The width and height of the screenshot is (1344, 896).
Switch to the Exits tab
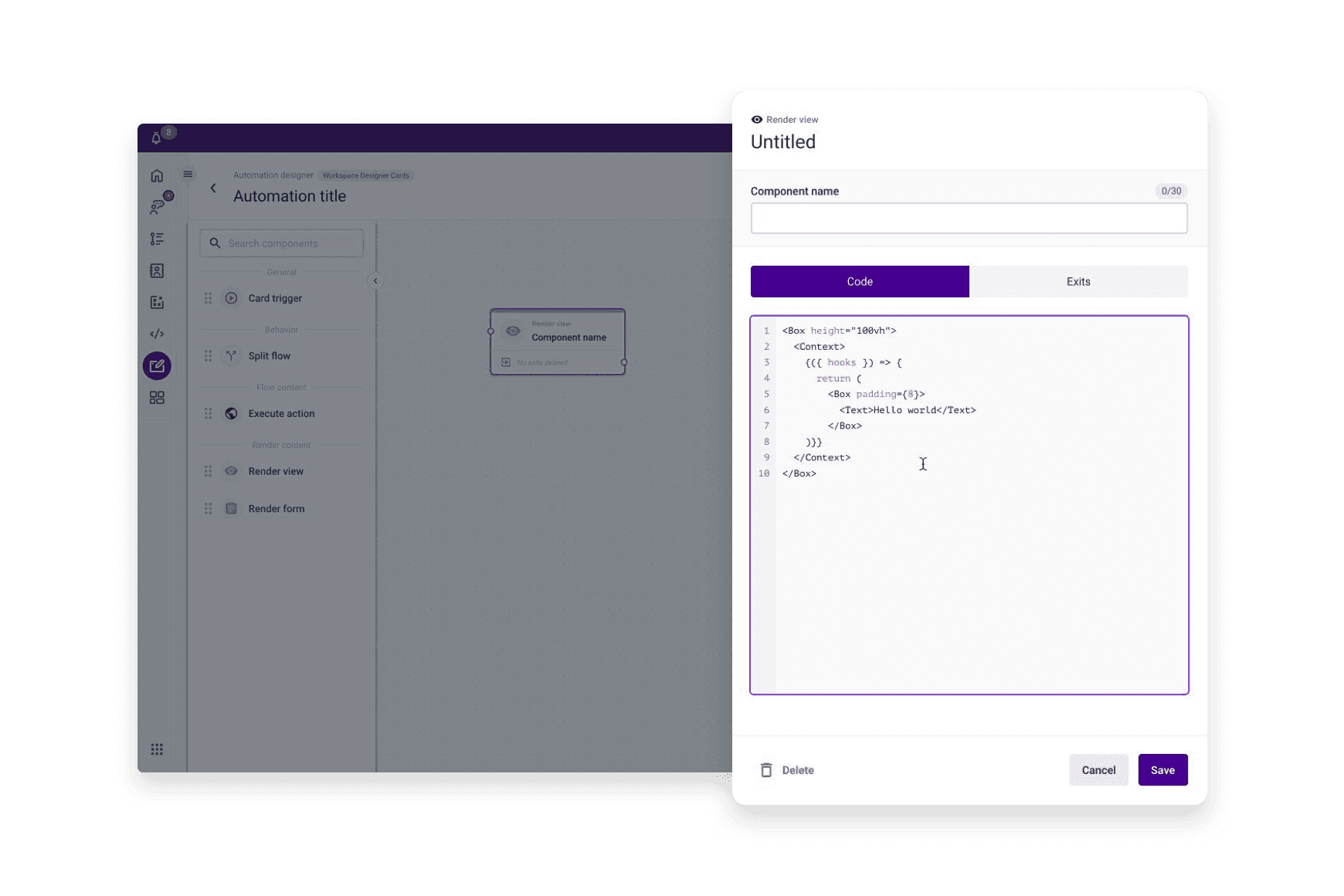pos(1078,281)
